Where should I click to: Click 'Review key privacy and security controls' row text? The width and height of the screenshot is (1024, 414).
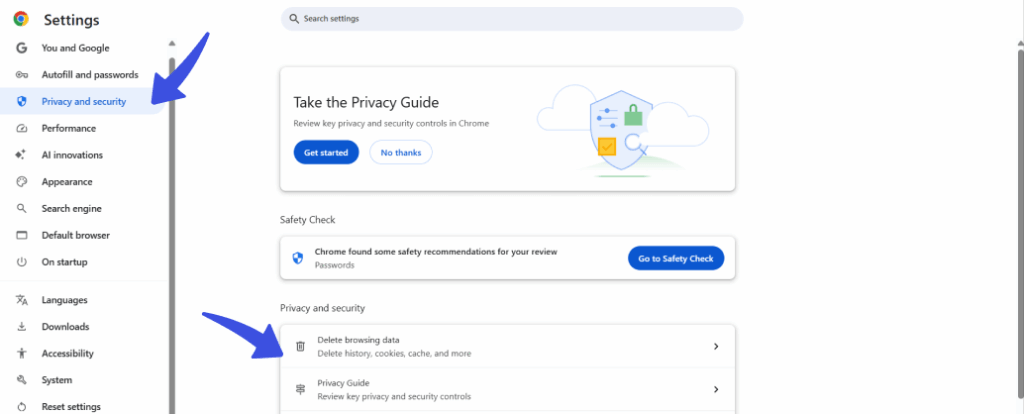(x=394, y=396)
